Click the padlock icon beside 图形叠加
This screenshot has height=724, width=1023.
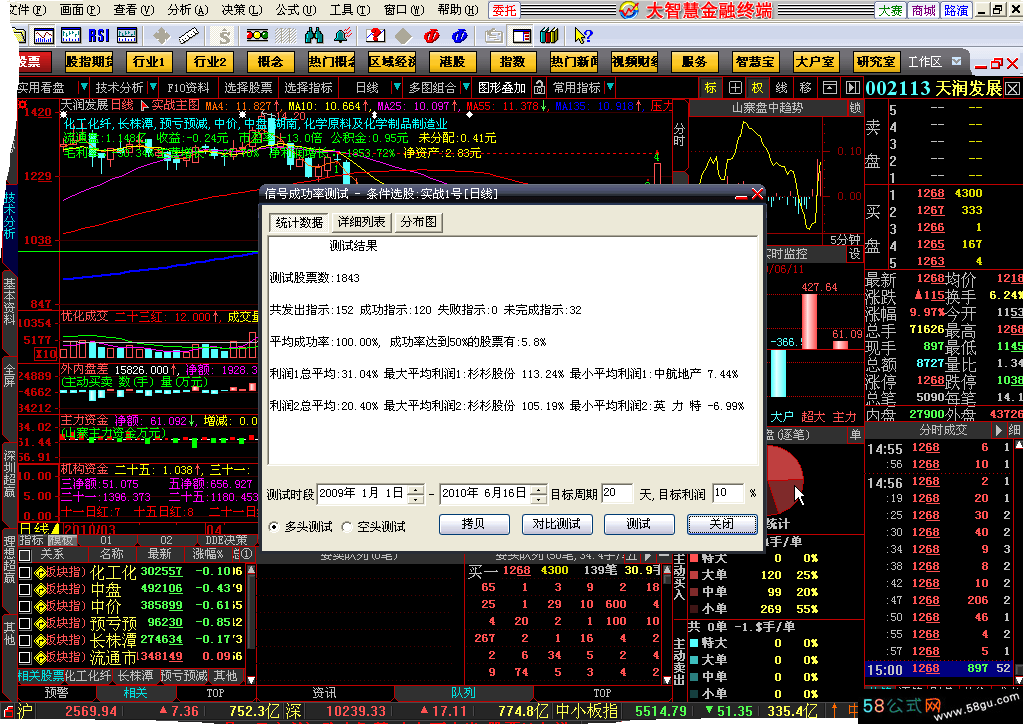tap(539, 87)
